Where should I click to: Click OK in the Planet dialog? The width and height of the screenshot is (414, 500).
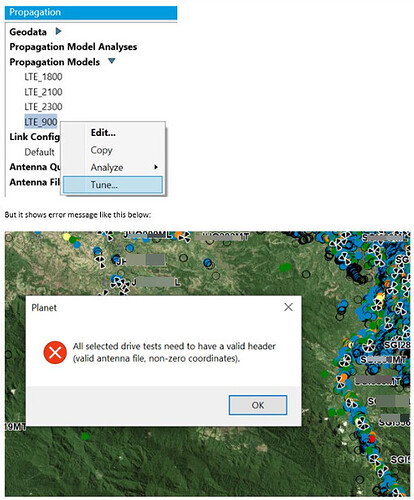258,405
